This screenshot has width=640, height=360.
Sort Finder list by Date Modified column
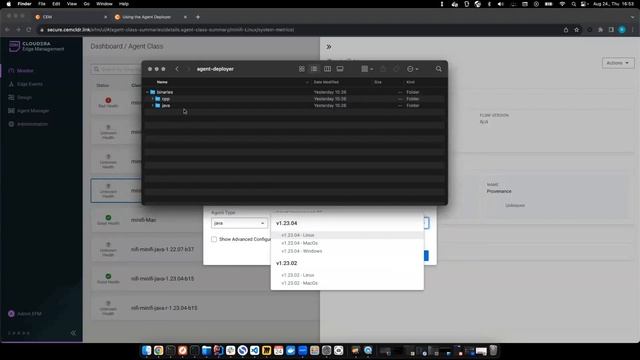coord(326,82)
